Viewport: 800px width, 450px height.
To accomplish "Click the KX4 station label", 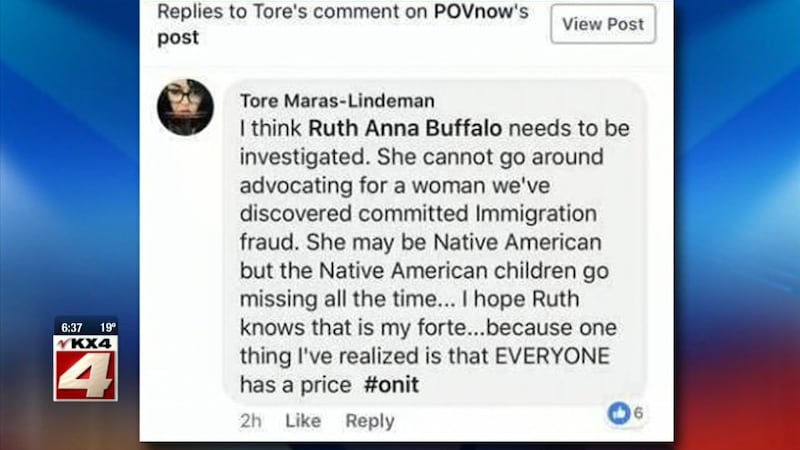I will (86, 343).
